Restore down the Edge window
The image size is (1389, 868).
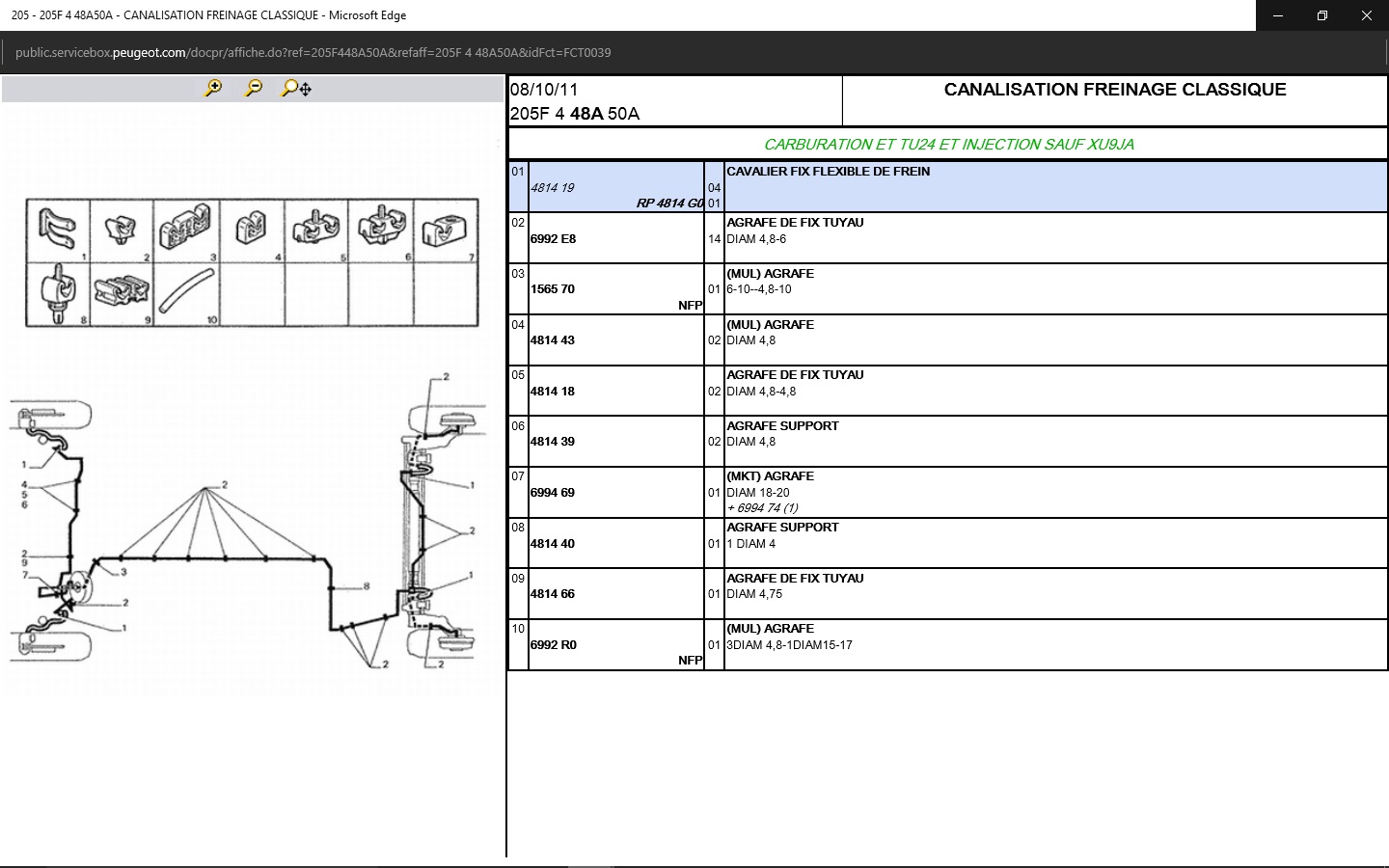point(1321,15)
